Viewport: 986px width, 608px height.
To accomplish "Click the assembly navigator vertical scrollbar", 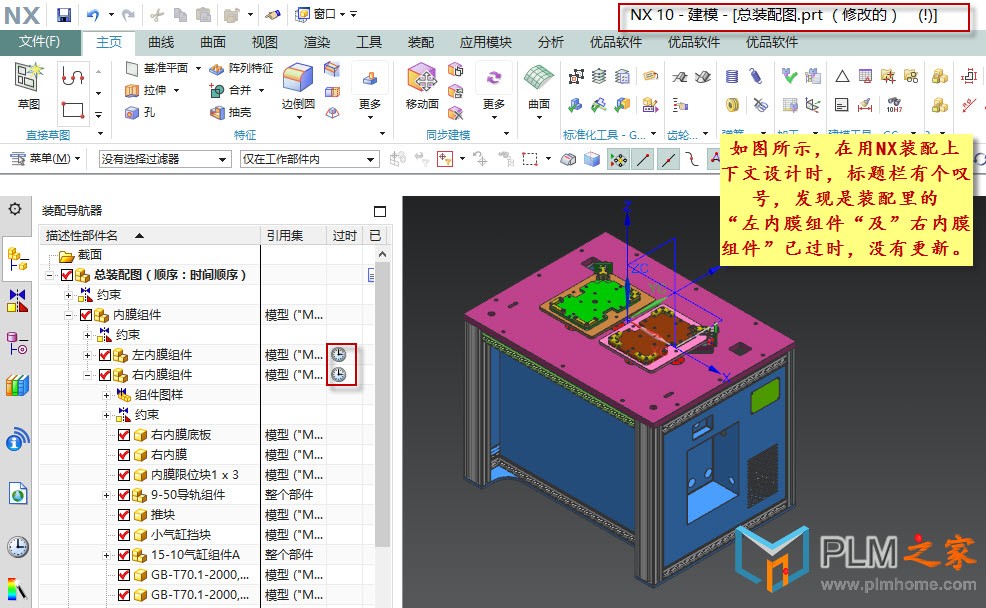I will 382,402.
